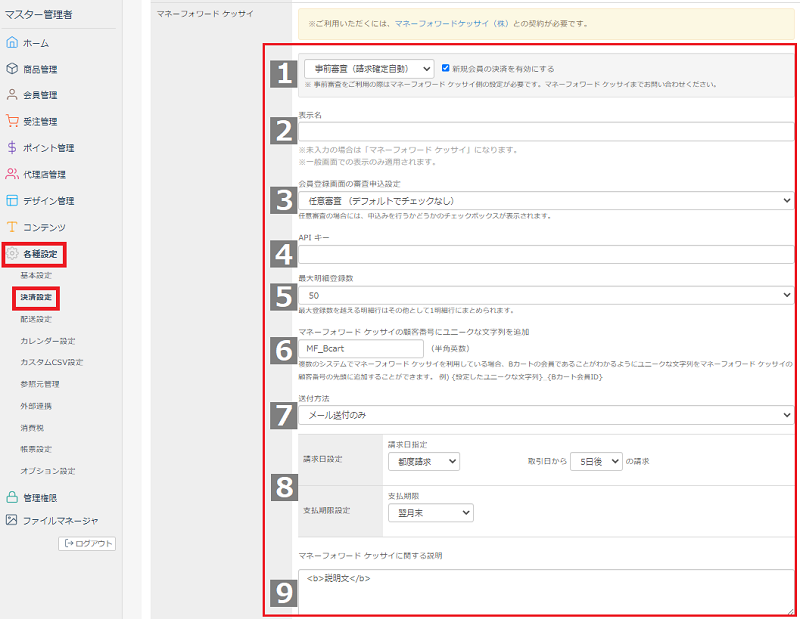The width and height of the screenshot is (800, 619).
Task: Select オプション設定 submenu item
Action: (x=47, y=471)
